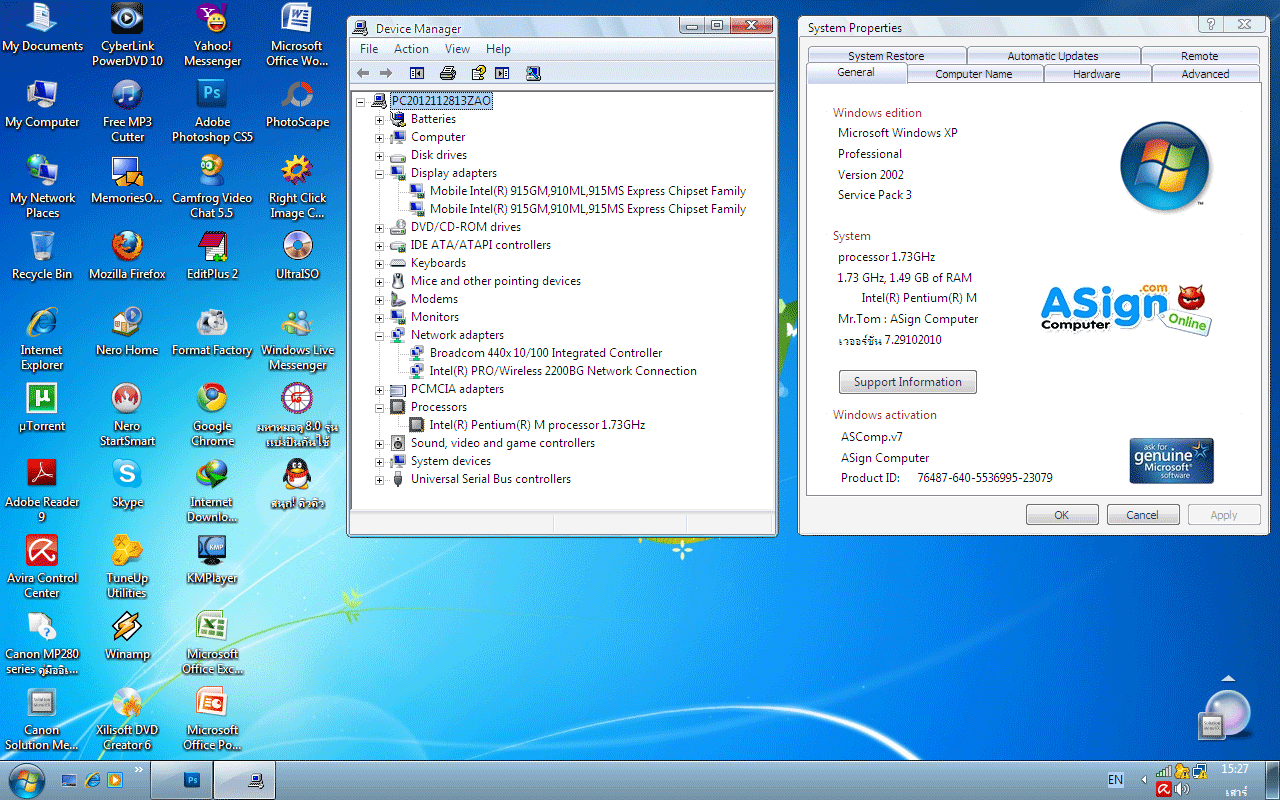The height and width of the screenshot is (800, 1280).
Task: Select the Windows Live Messenger desktop icon
Action: 297,339
